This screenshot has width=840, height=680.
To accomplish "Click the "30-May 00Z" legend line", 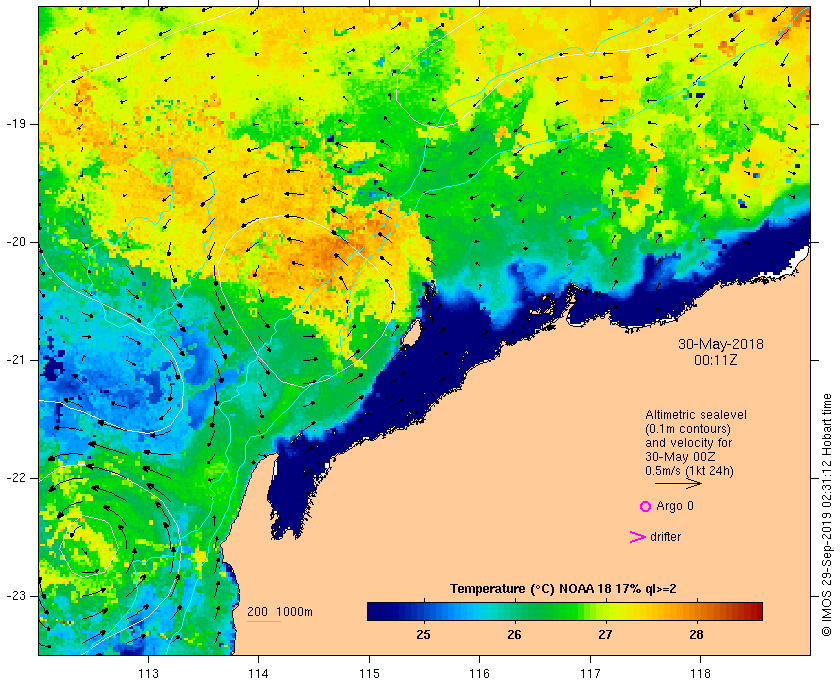I will [x=680, y=457].
